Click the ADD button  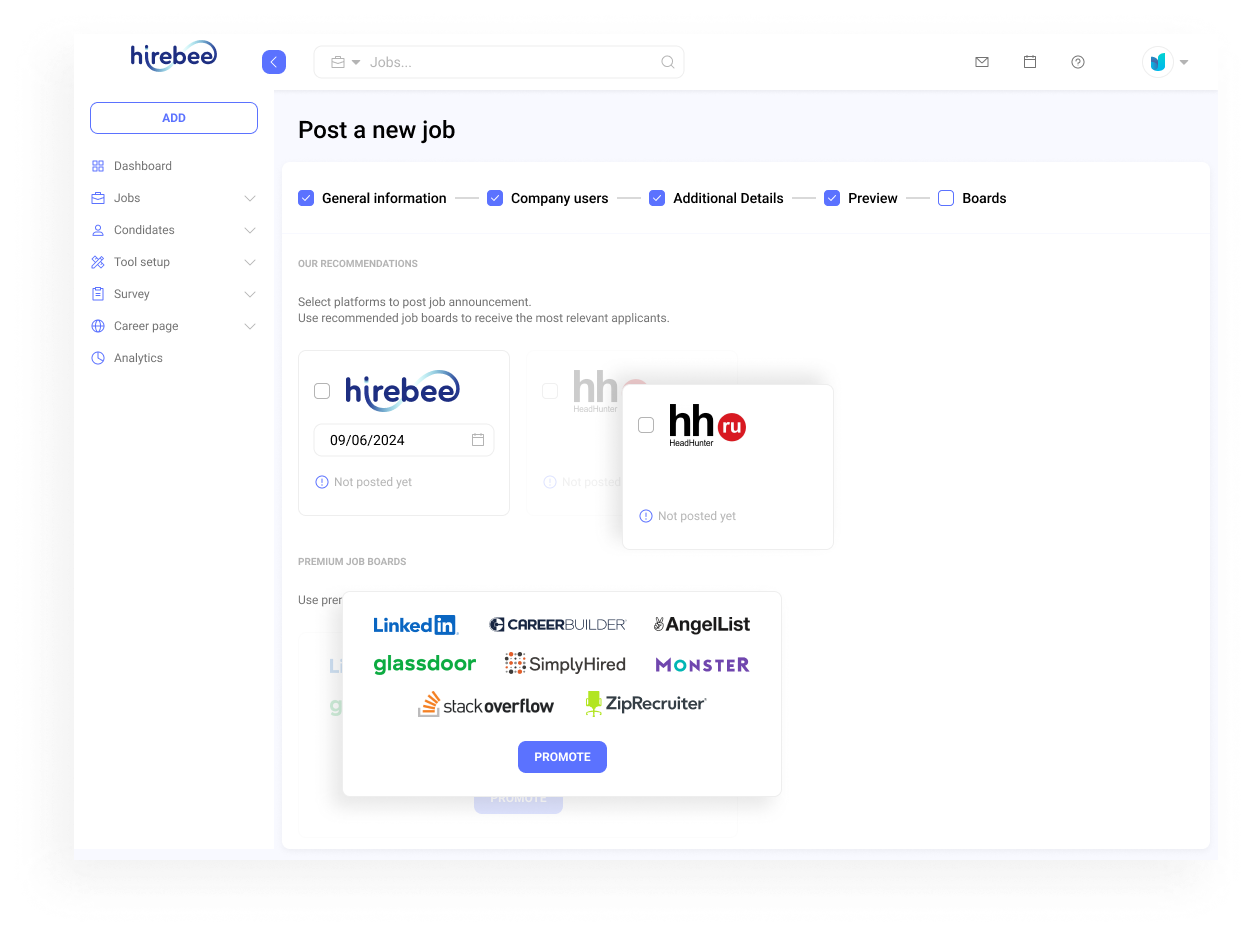173,117
